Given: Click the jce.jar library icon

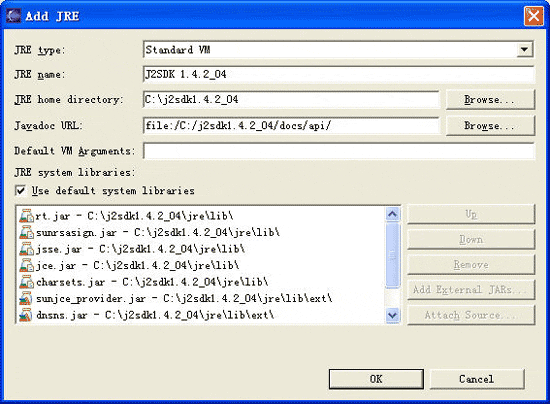Looking at the screenshot, I should point(27,265).
